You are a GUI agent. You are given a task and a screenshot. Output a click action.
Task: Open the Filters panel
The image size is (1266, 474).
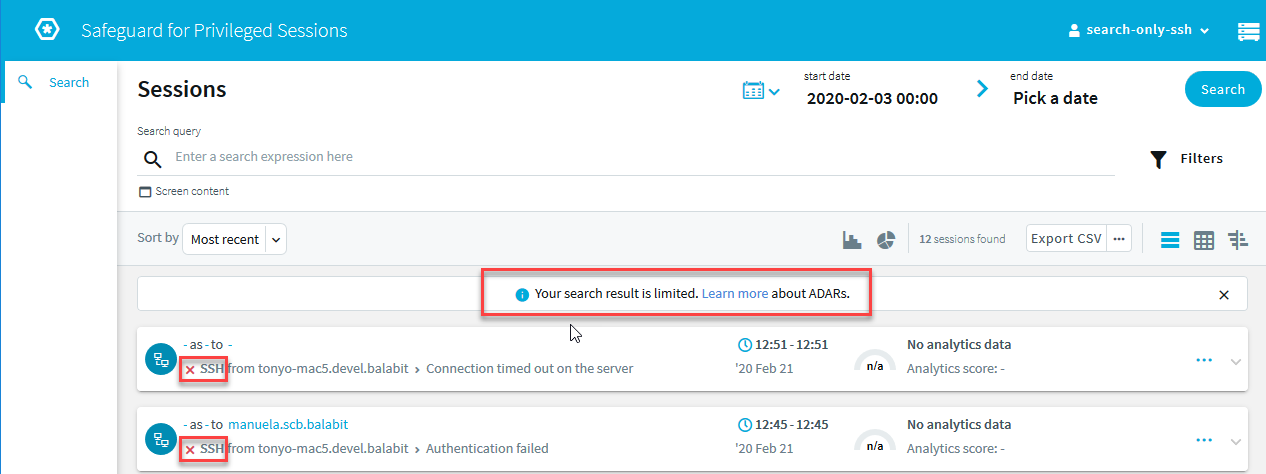coord(1186,158)
